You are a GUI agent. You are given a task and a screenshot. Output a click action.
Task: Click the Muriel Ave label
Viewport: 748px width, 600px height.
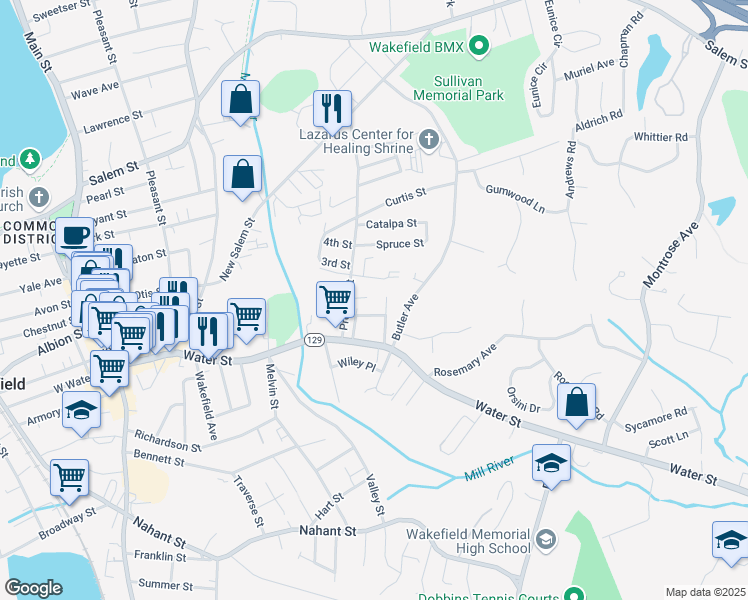tap(589, 70)
